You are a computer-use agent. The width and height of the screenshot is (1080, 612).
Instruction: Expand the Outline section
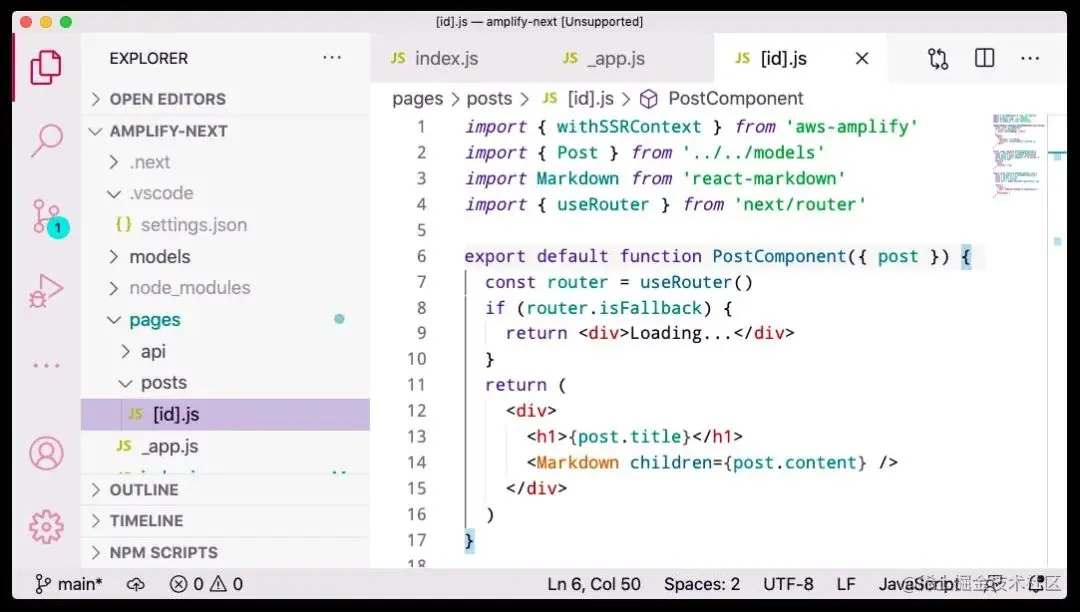click(x=225, y=489)
